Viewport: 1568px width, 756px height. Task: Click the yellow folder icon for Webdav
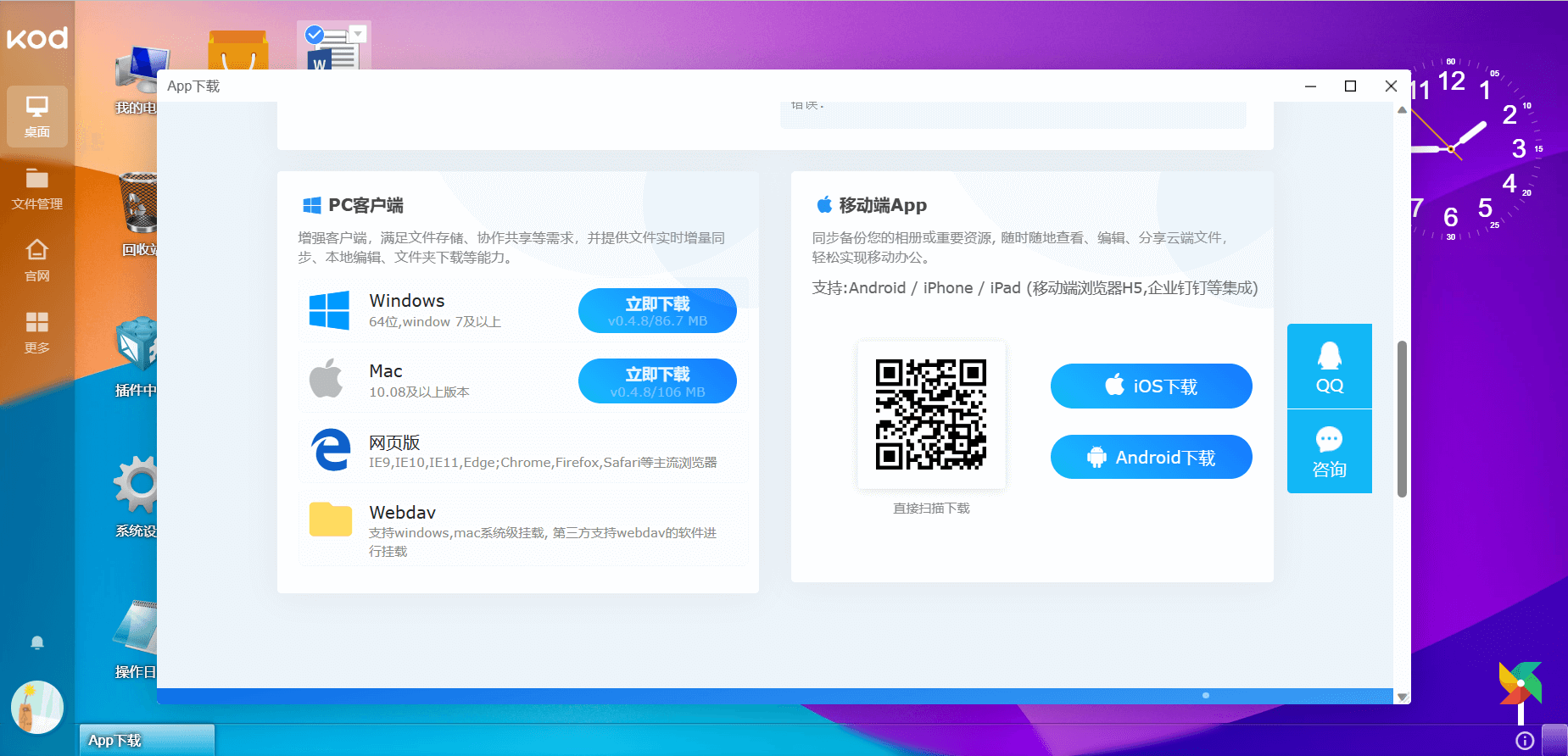point(331,519)
